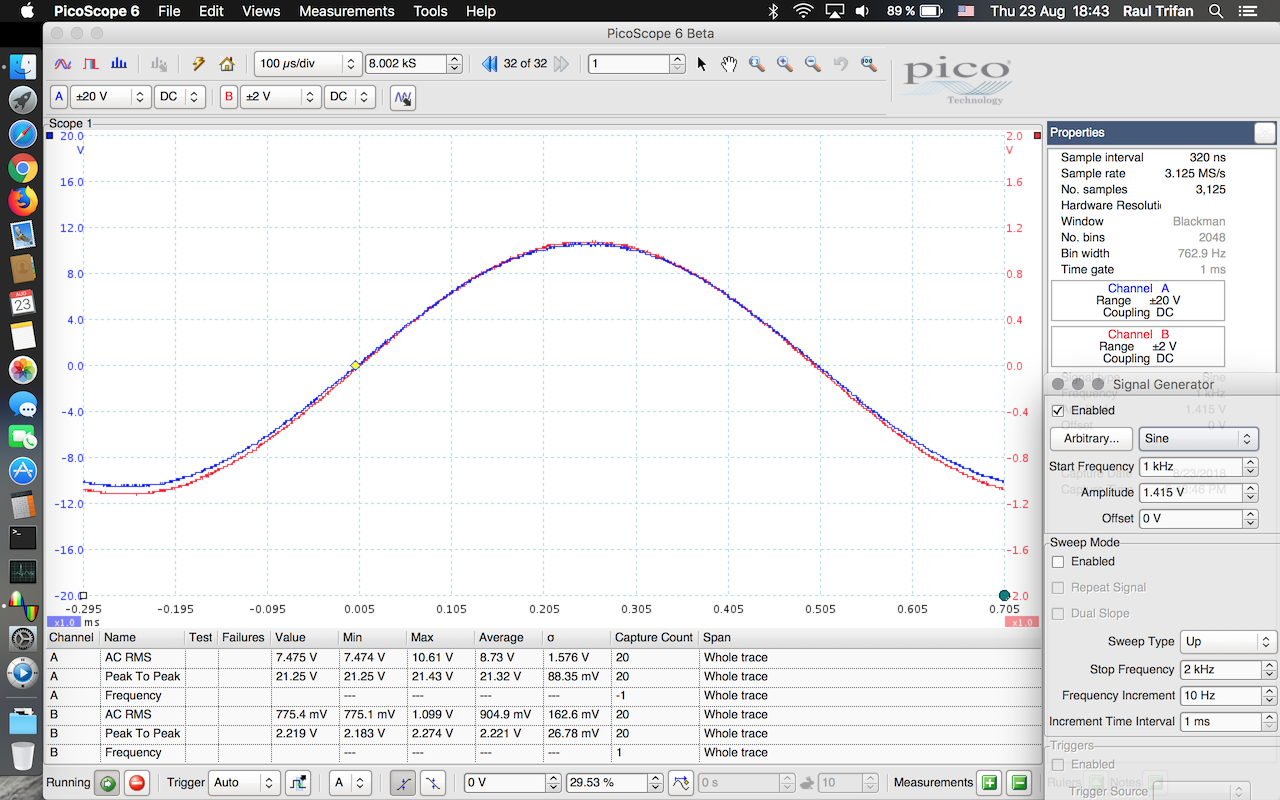Select rising edge trigger direction

tap(402, 783)
